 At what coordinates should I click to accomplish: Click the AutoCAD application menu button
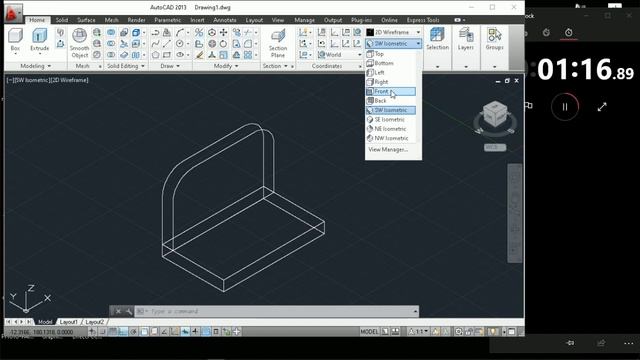(13, 13)
